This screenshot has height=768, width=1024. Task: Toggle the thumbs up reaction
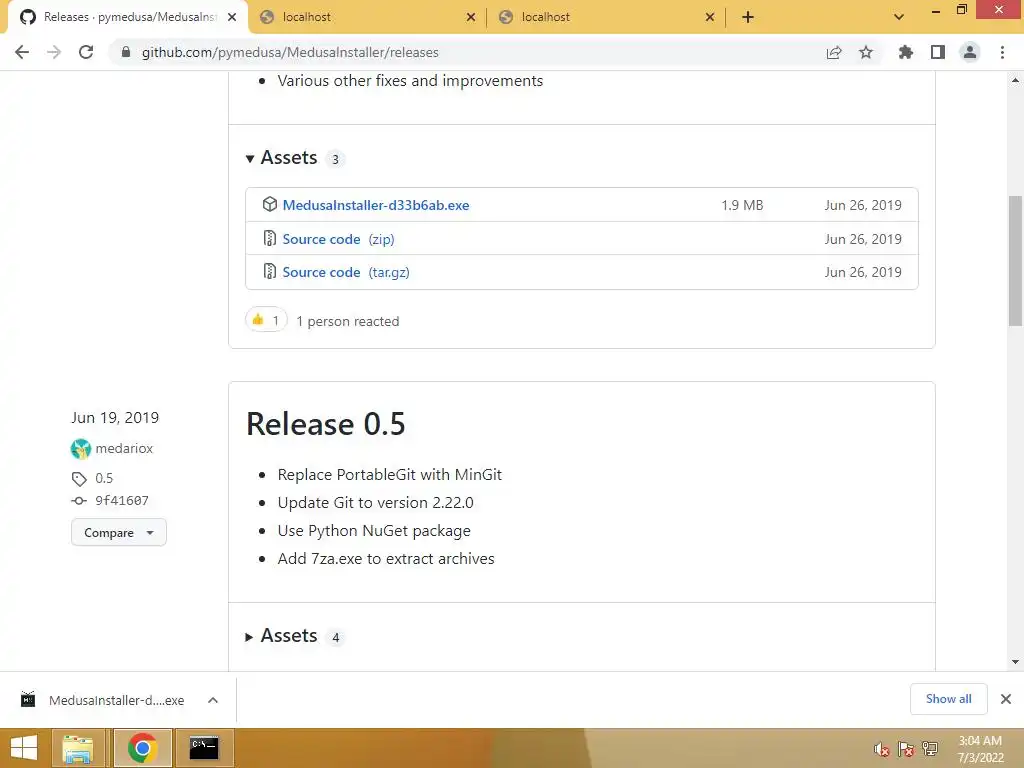coord(266,320)
